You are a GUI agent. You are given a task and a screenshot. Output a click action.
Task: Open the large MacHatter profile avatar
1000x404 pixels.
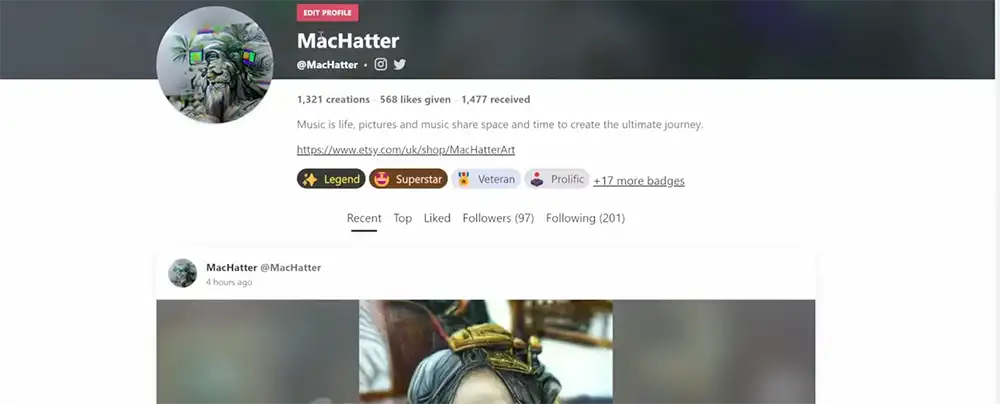click(x=215, y=64)
